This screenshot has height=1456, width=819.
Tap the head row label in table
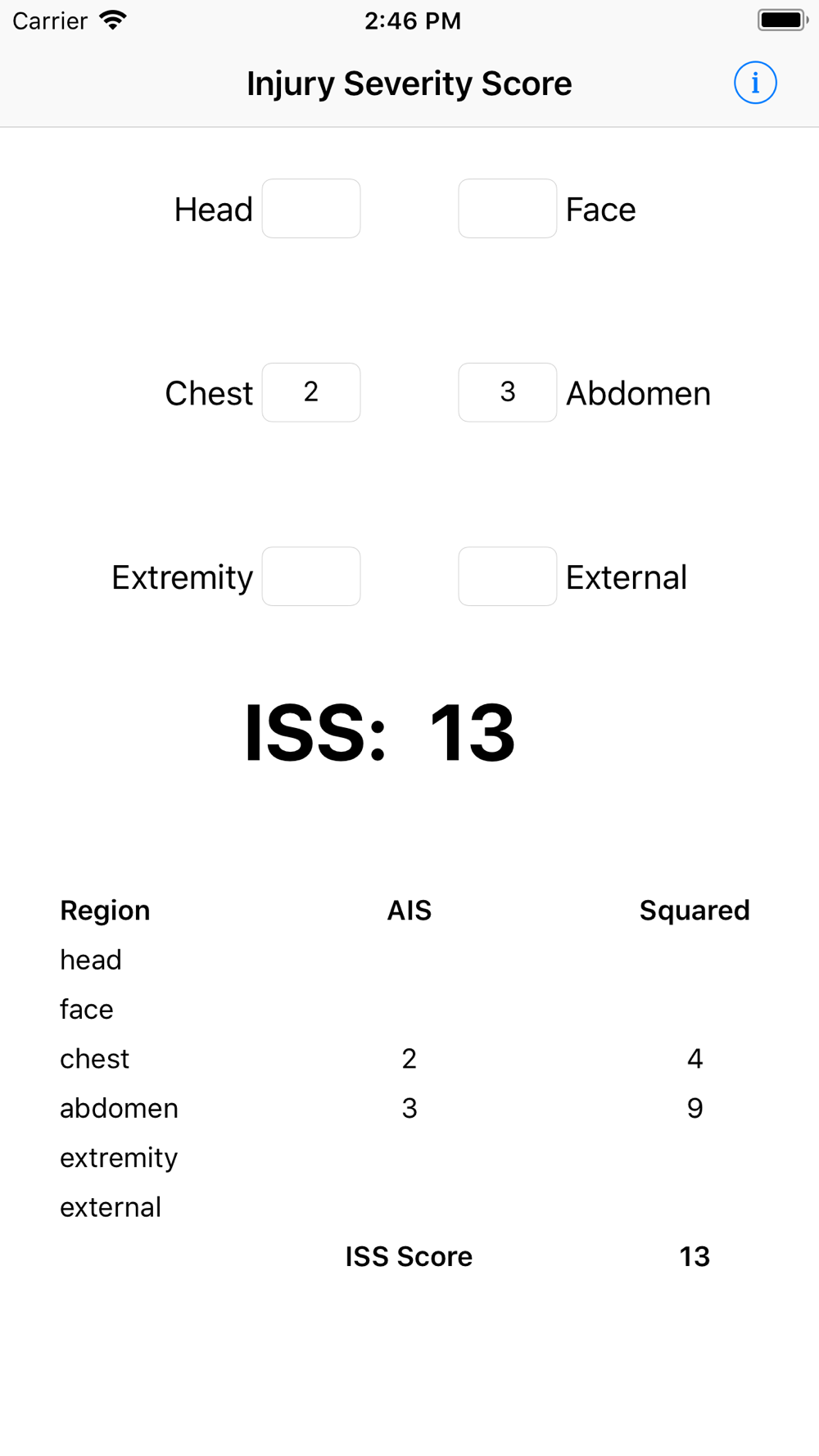tap(91, 960)
